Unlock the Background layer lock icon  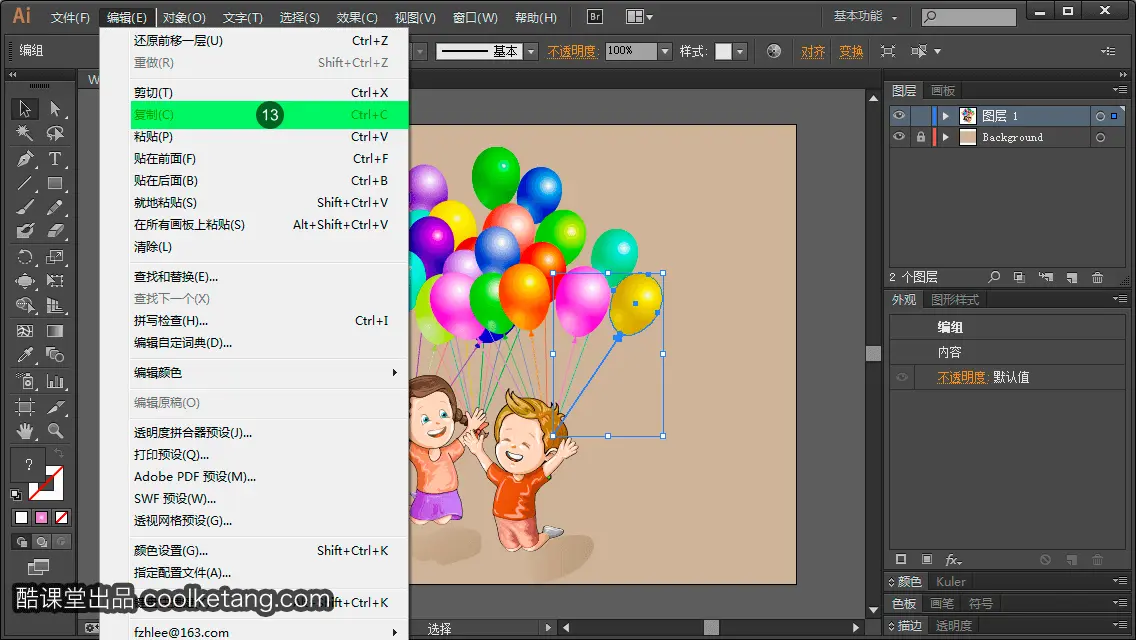click(921, 137)
